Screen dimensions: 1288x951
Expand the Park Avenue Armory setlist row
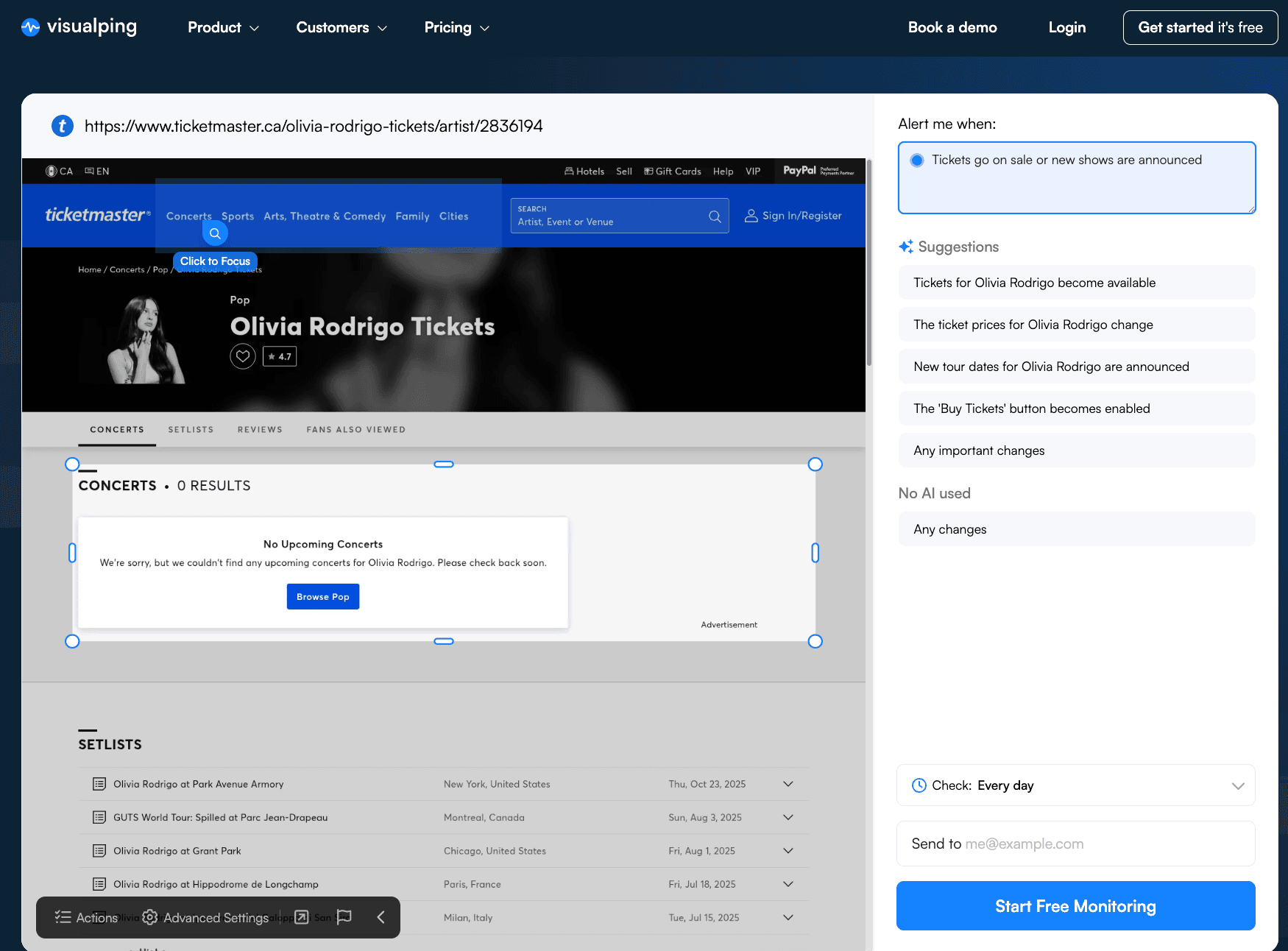tap(788, 784)
